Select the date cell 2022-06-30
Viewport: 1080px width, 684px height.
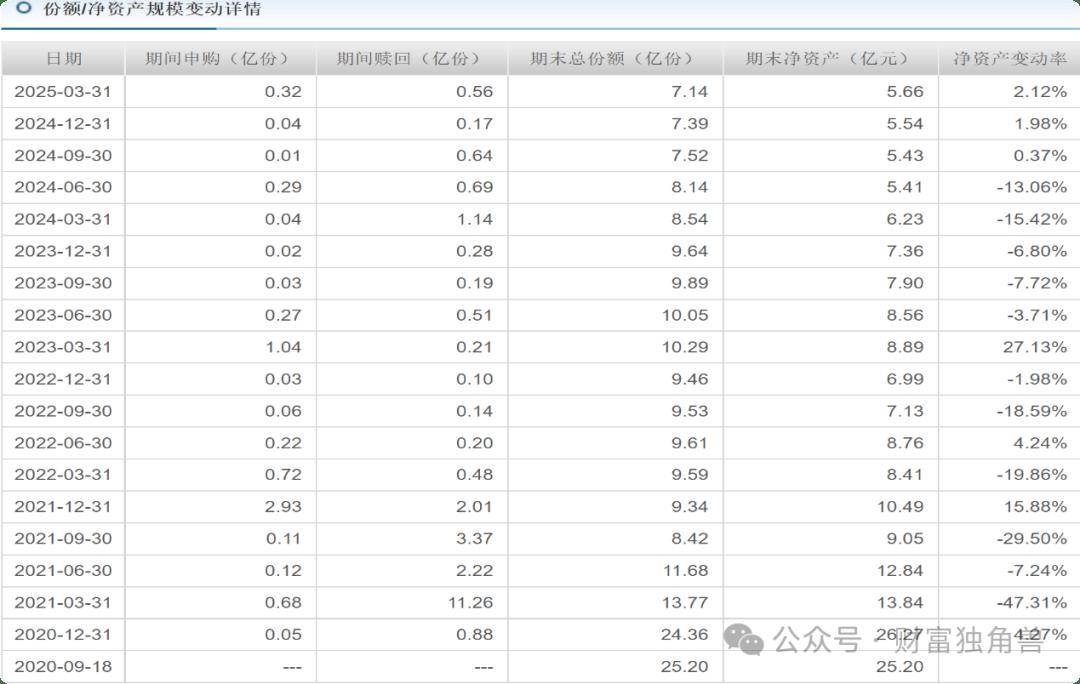(x=63, y=443)
